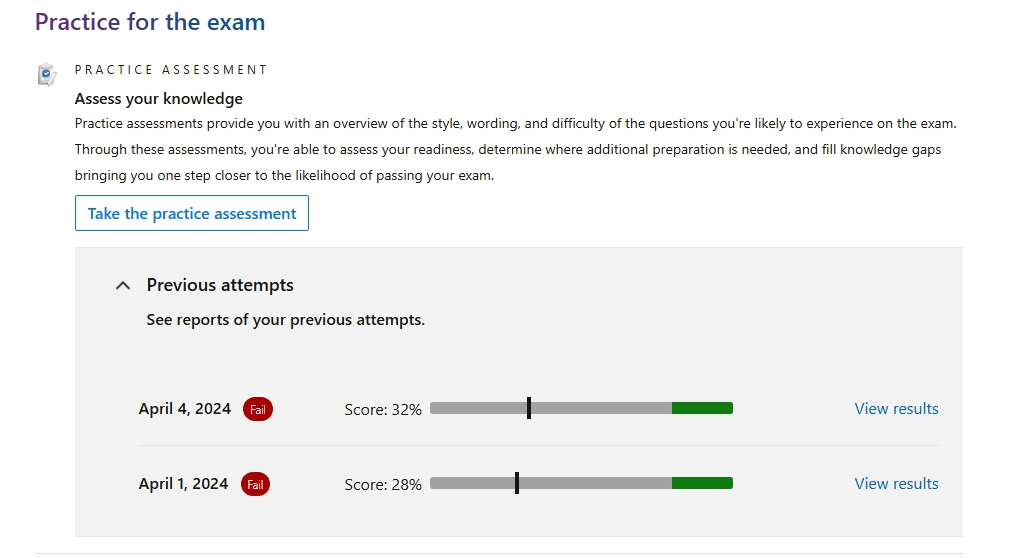The height and width of the screenshot is (558, 1021).
Task: Click the practice assessment clipboard icon
Action: 46,74
